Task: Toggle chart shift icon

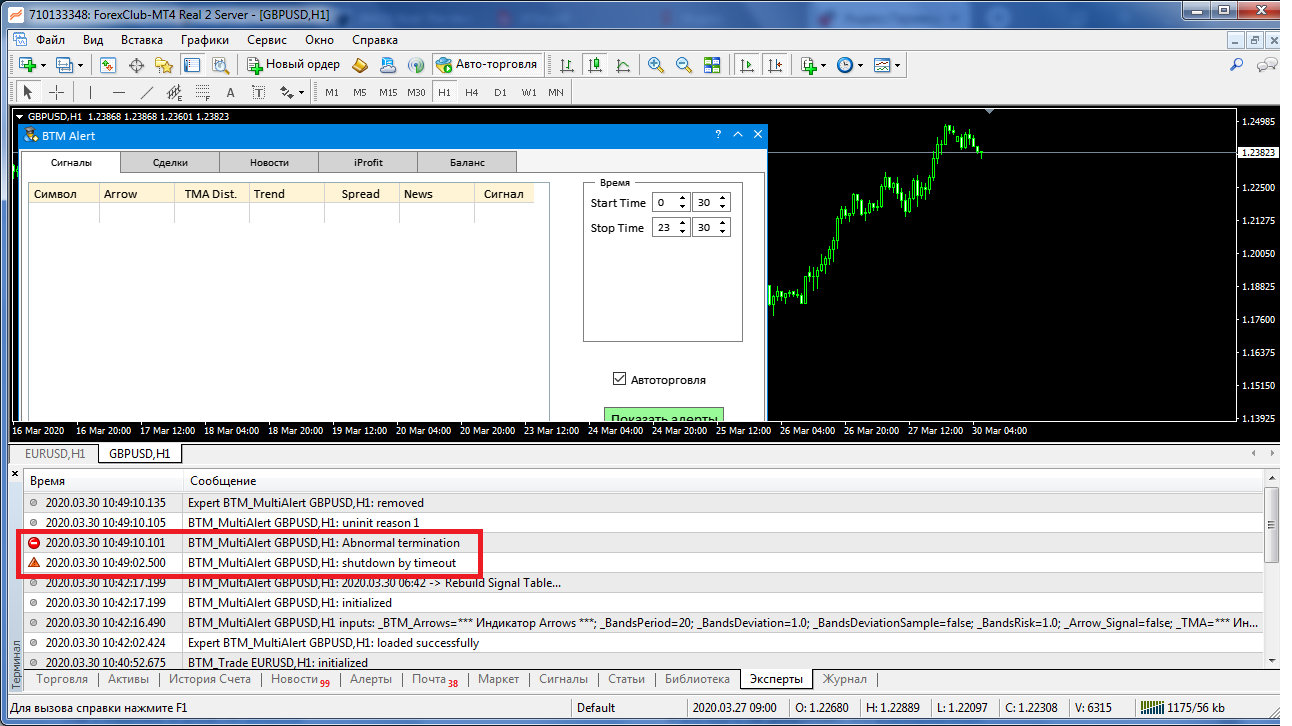Action: [x=774, y=65]
